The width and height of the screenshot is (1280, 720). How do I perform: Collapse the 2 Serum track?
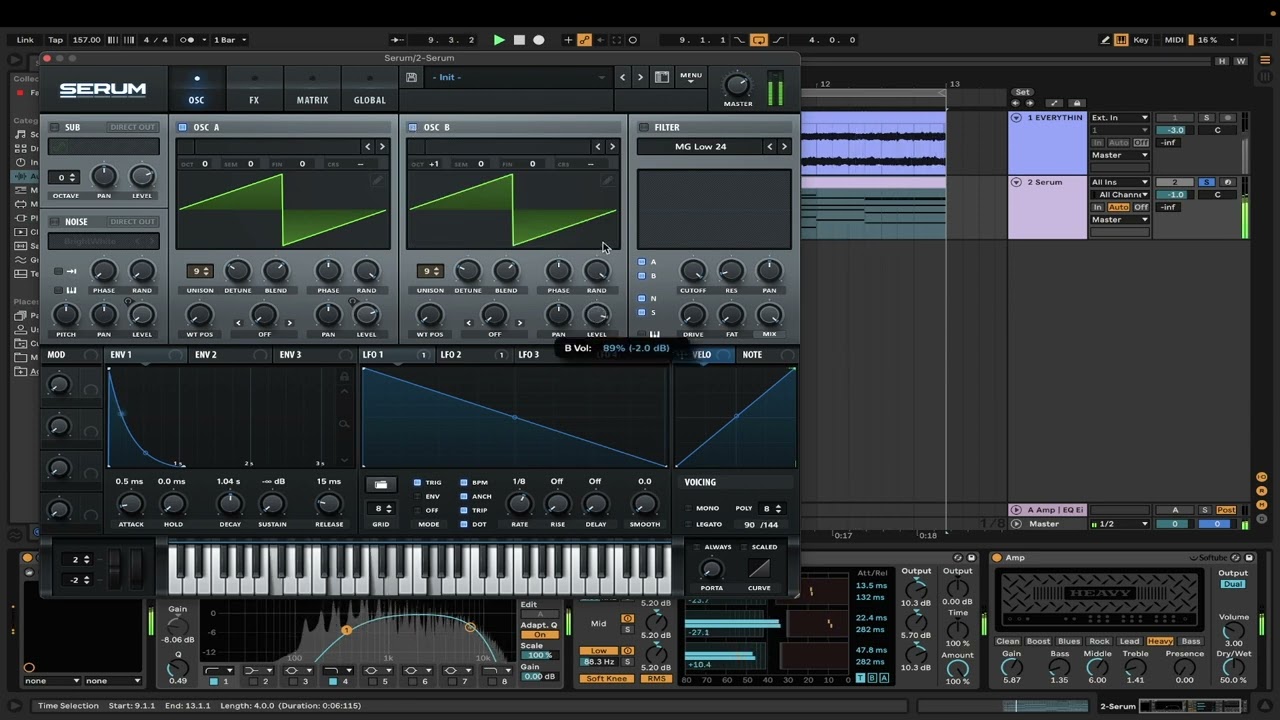[1016, 182]
